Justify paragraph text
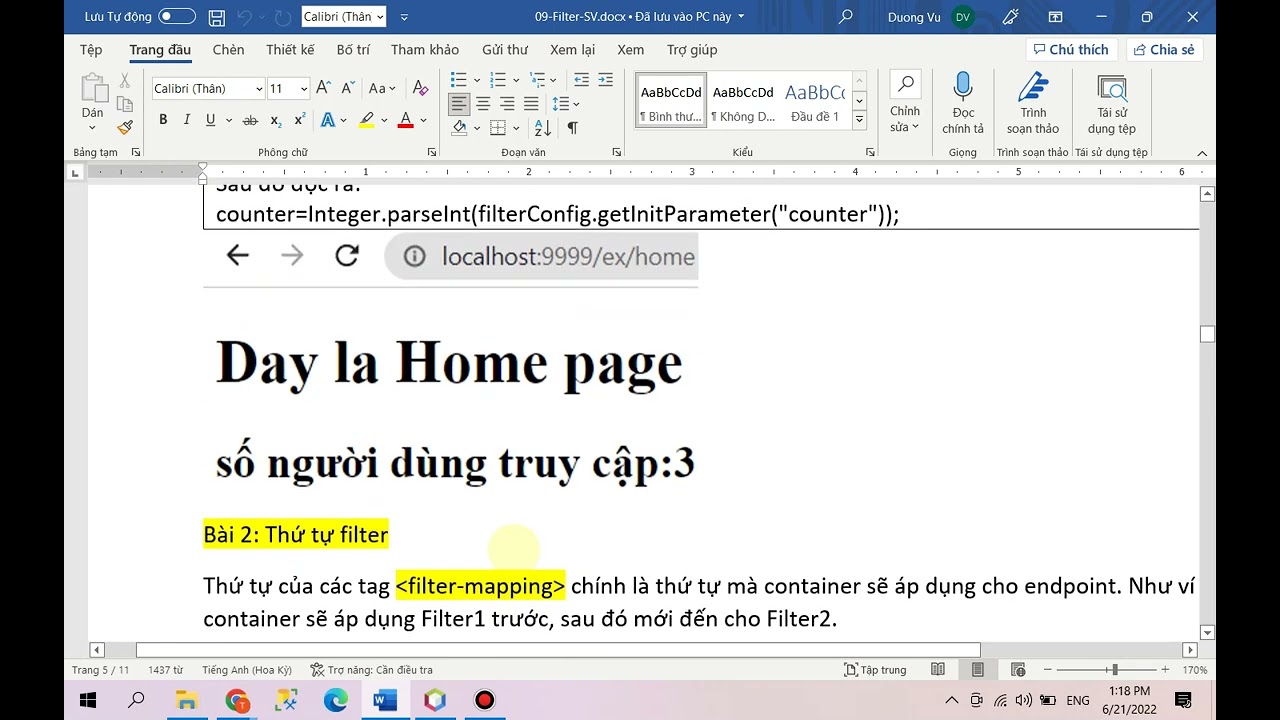 (x=531, y=104)
